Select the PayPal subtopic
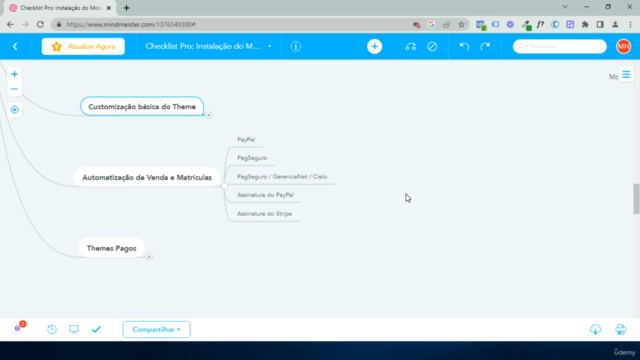Image resolution: width=640 pixels, height=360 pixels. [246, 140]
